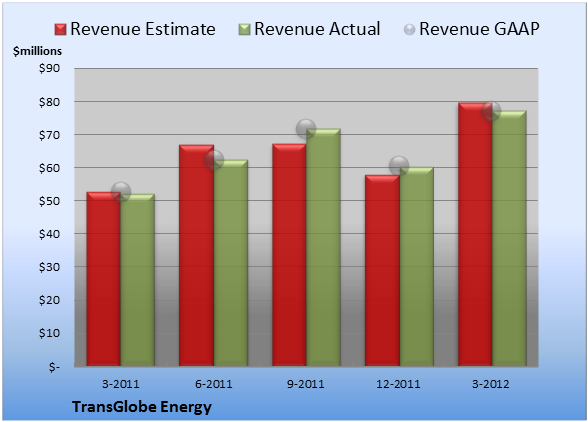Select the green actual bar for 12-2011
Screen dimensions: 588x422
tap(417, 266)
